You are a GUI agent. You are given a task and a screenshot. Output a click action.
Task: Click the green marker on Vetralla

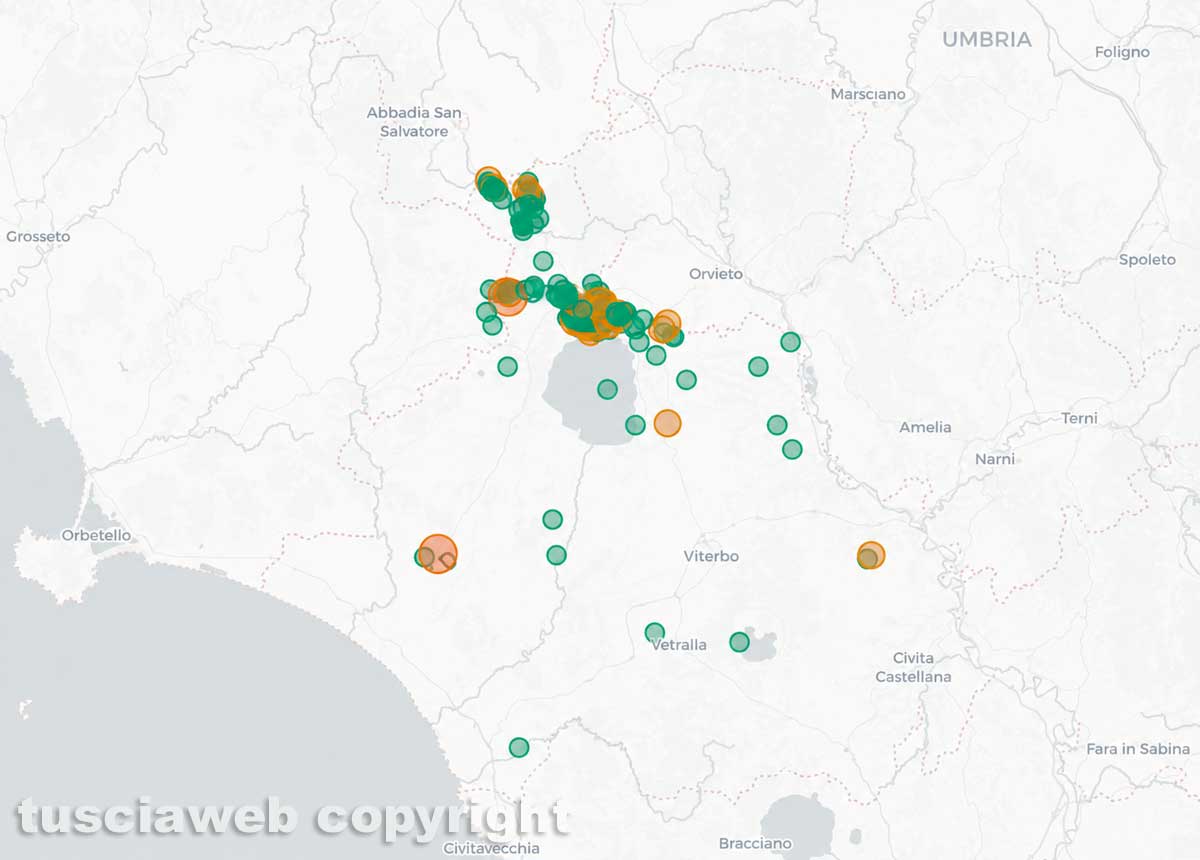(x=654, y=632)
